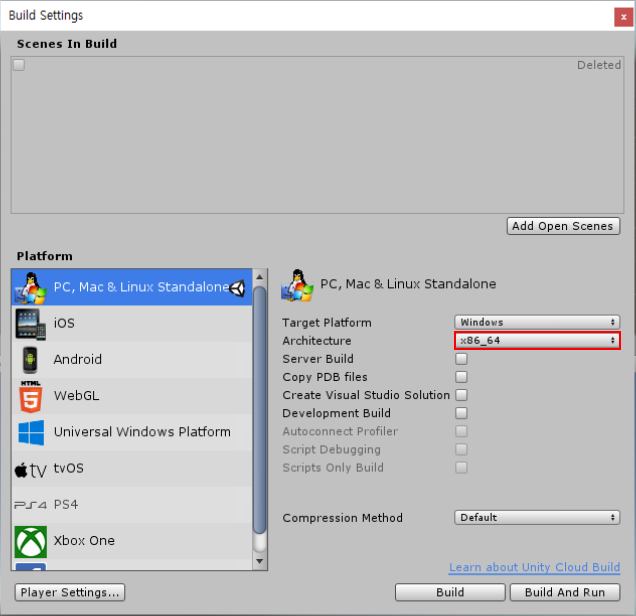
Task: Click the platform list scrollbar thumb
Action: click(260, 410)
